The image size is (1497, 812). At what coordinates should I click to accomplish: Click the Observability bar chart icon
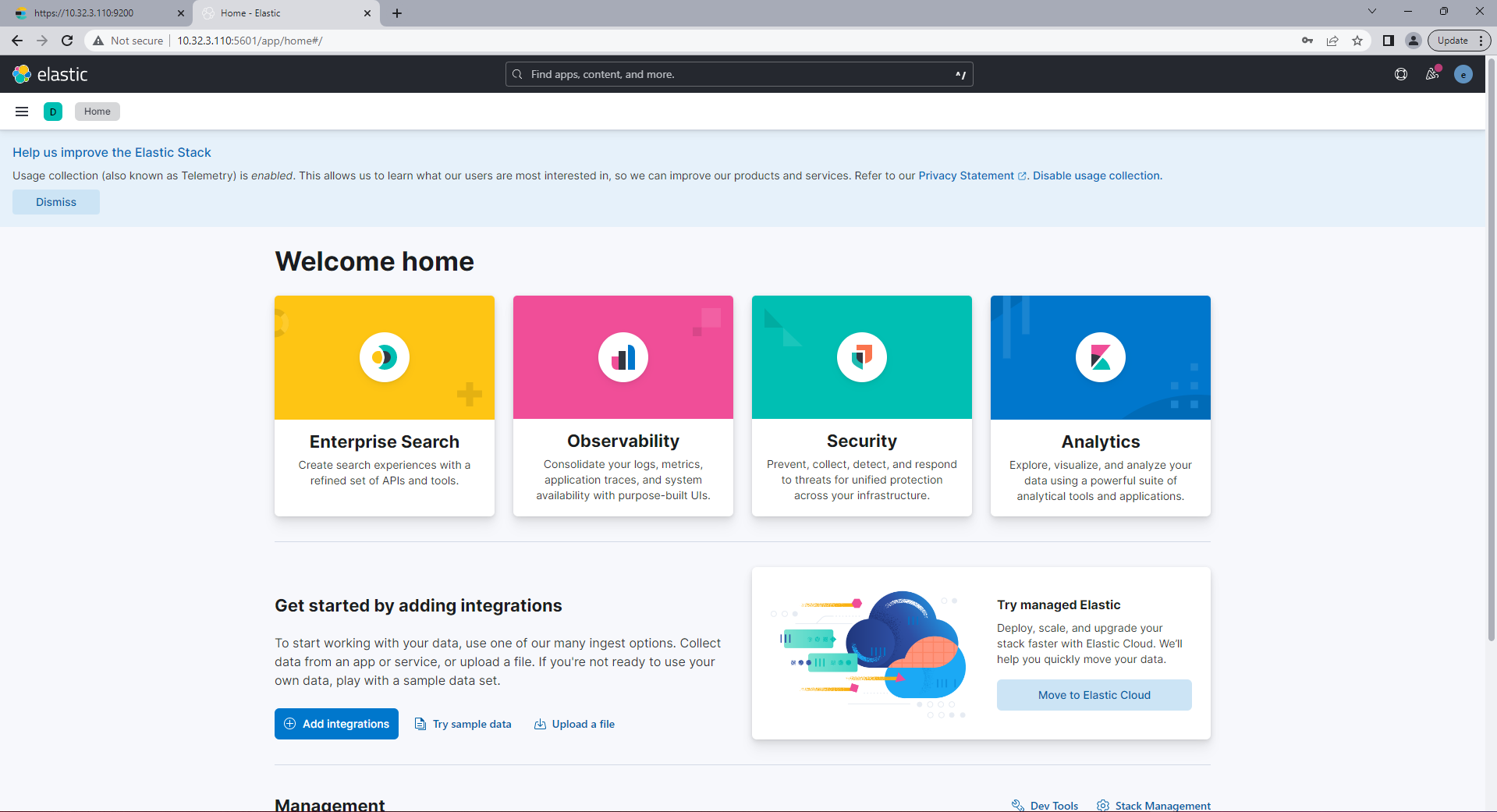pos(623,357)
